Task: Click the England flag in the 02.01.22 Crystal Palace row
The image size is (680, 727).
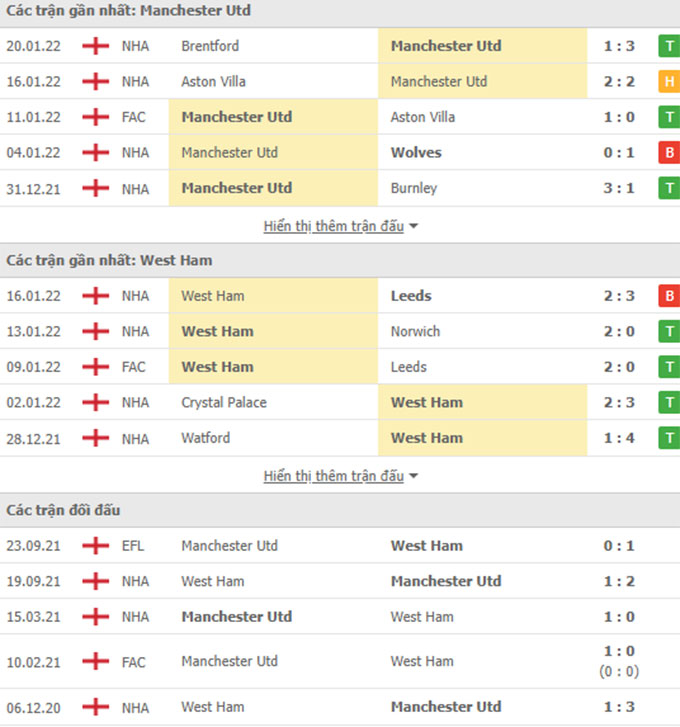Action: click(x=96, y=403)
